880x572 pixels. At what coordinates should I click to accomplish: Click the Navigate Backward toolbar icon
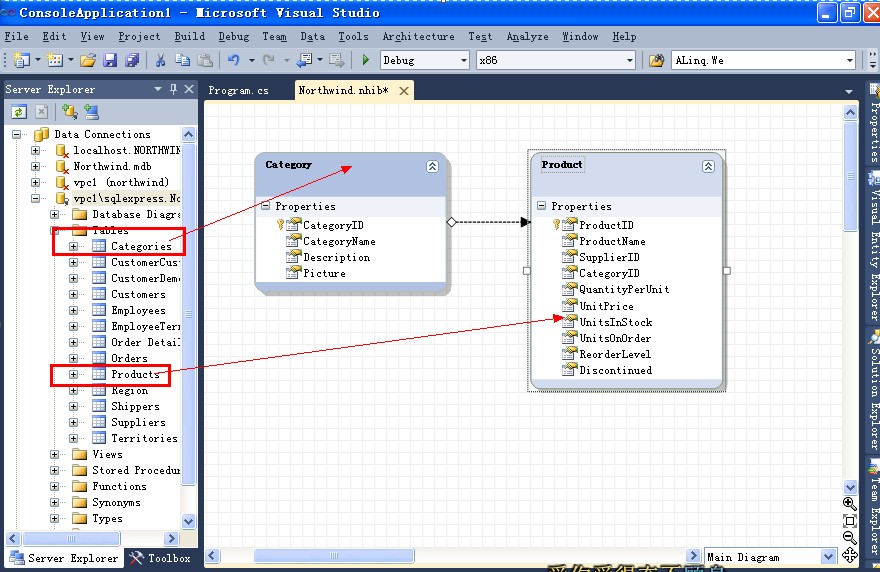coord(305,60)
